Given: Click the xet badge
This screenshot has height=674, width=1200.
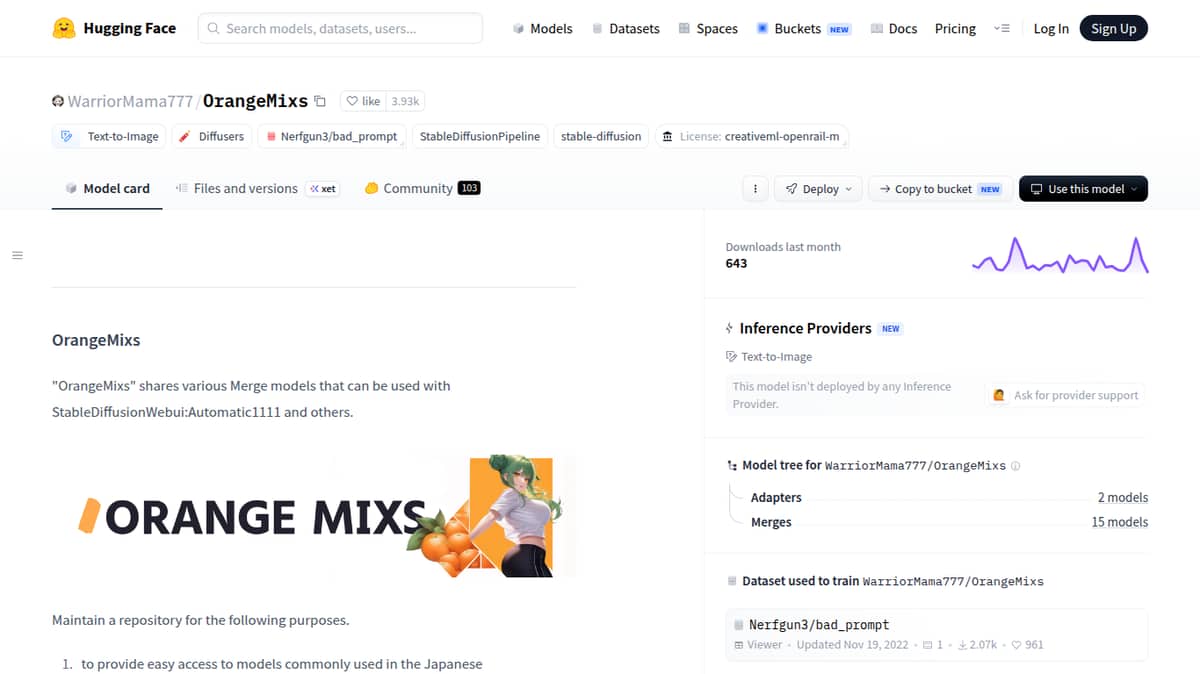Looking at the screenshot, I should 322,188.
